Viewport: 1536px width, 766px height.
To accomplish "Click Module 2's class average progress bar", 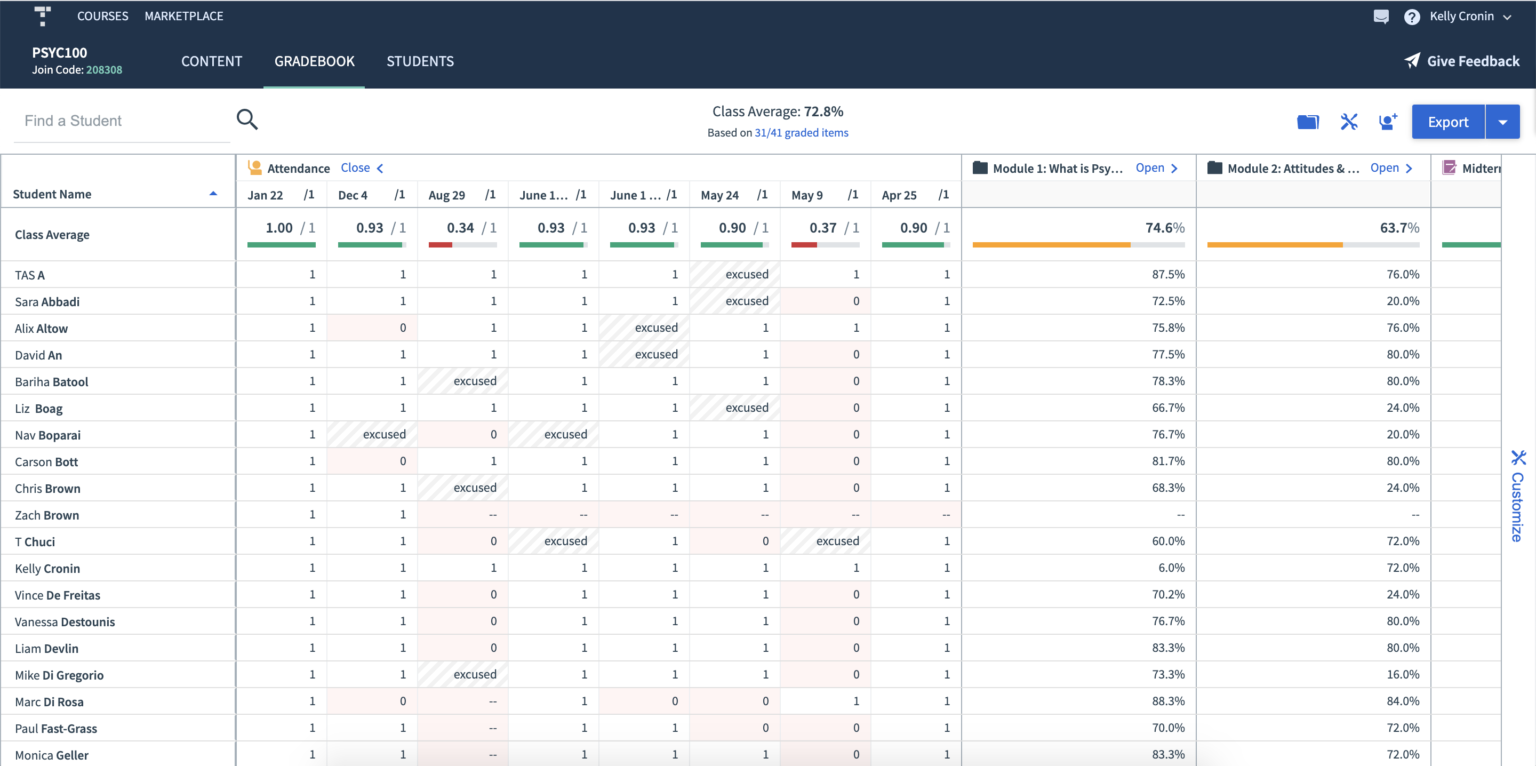I will pyautogui.click(x=1313, y=243).
